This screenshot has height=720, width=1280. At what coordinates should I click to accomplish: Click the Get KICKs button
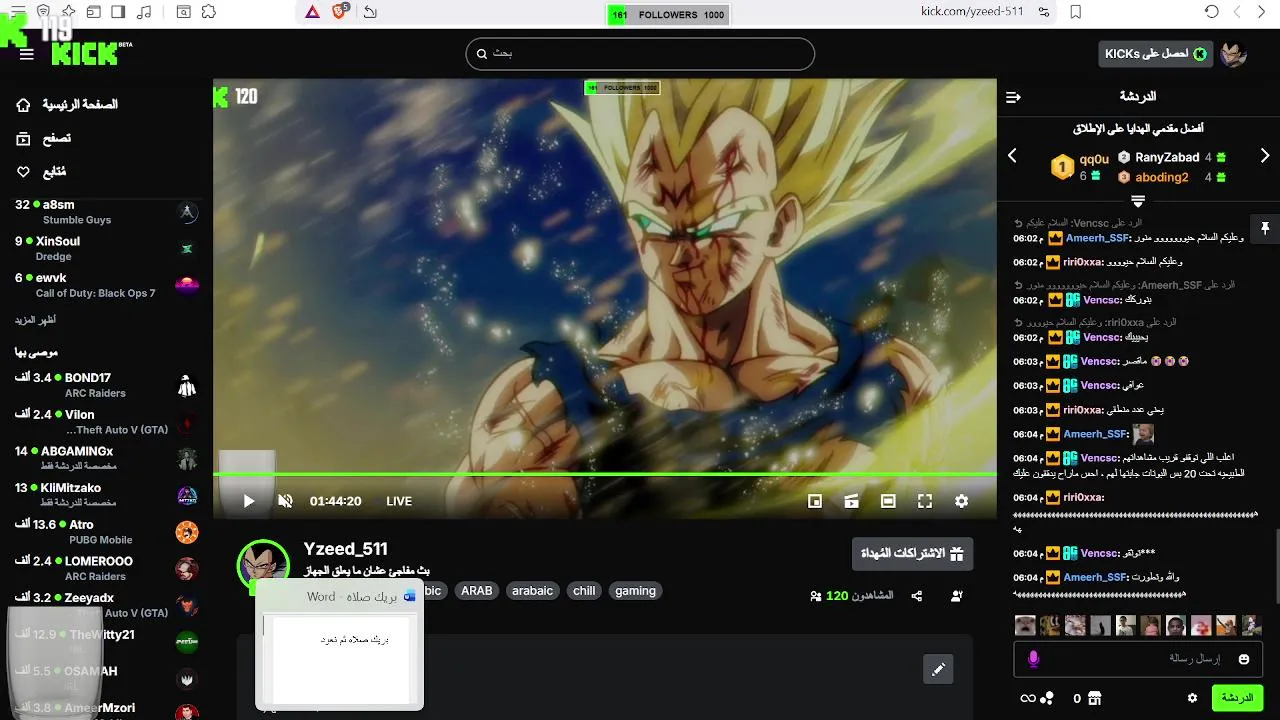1155,54
